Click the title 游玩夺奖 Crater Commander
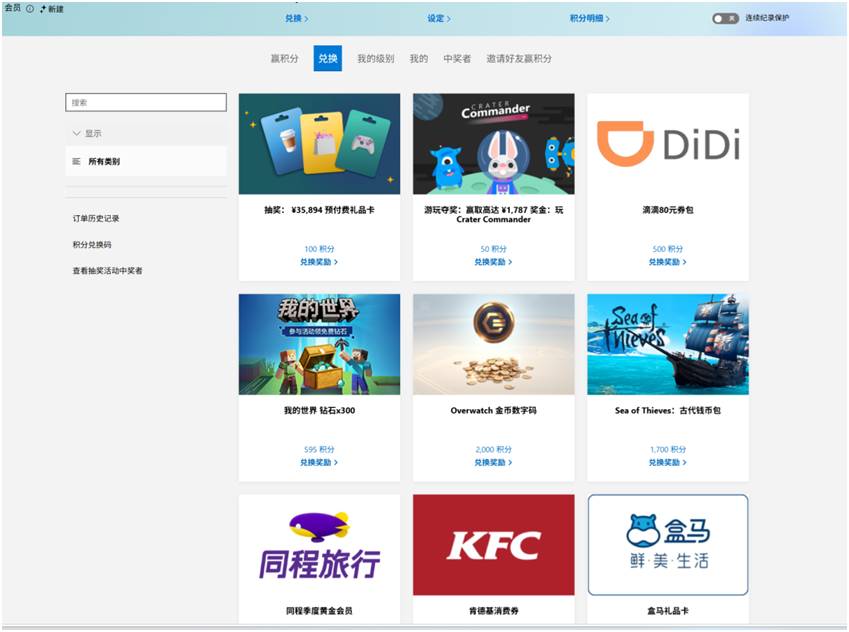This screenshot has height=632, width=849. [x=494, y=214]
